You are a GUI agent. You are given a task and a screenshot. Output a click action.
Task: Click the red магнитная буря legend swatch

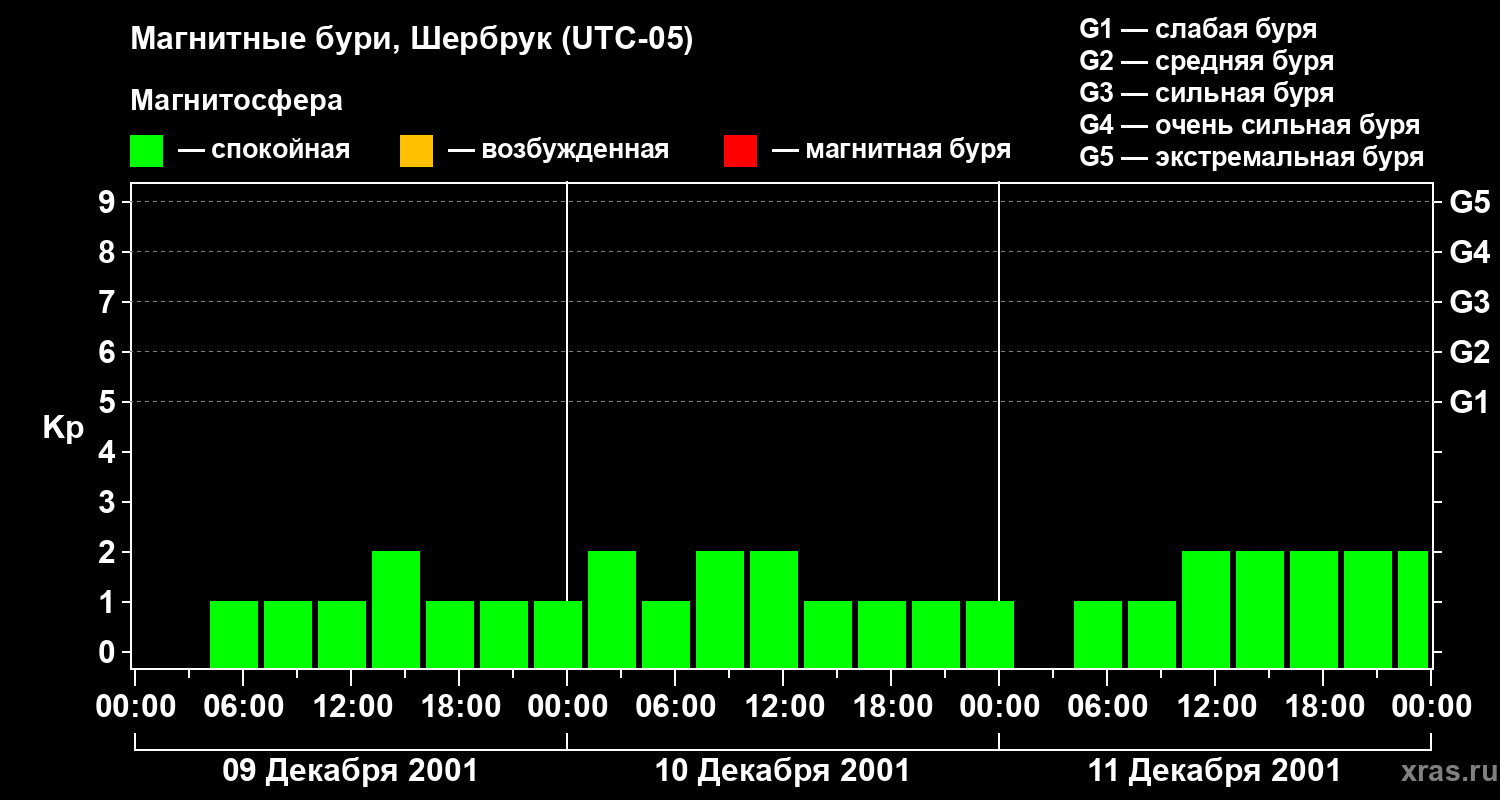point(740,151)
